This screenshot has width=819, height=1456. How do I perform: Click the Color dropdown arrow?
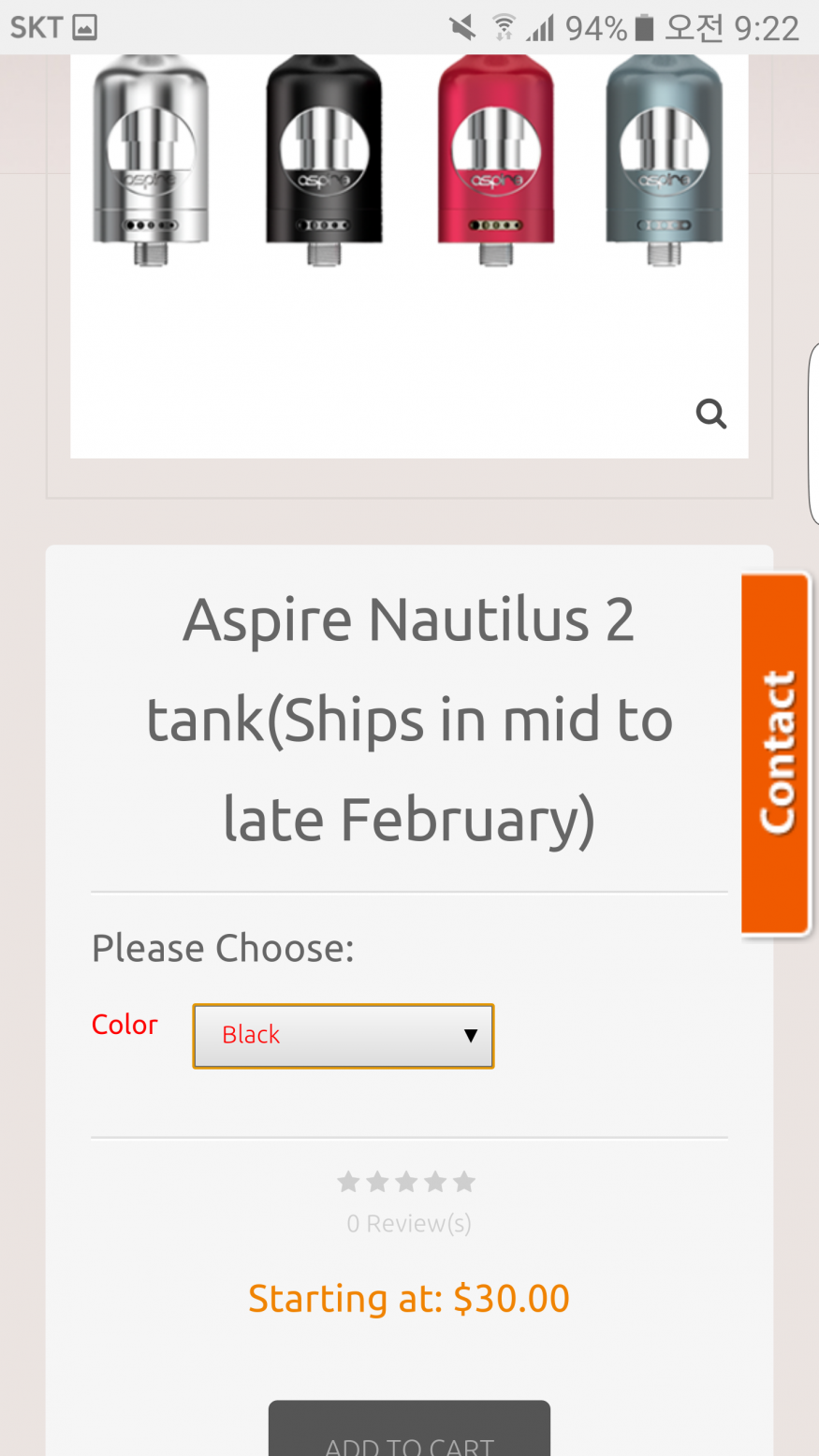(471, 1036)
